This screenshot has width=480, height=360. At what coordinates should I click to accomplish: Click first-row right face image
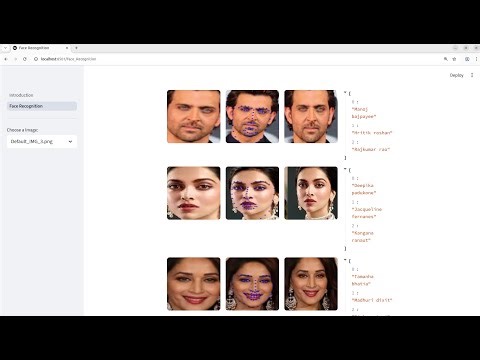[x=311, y=116]
